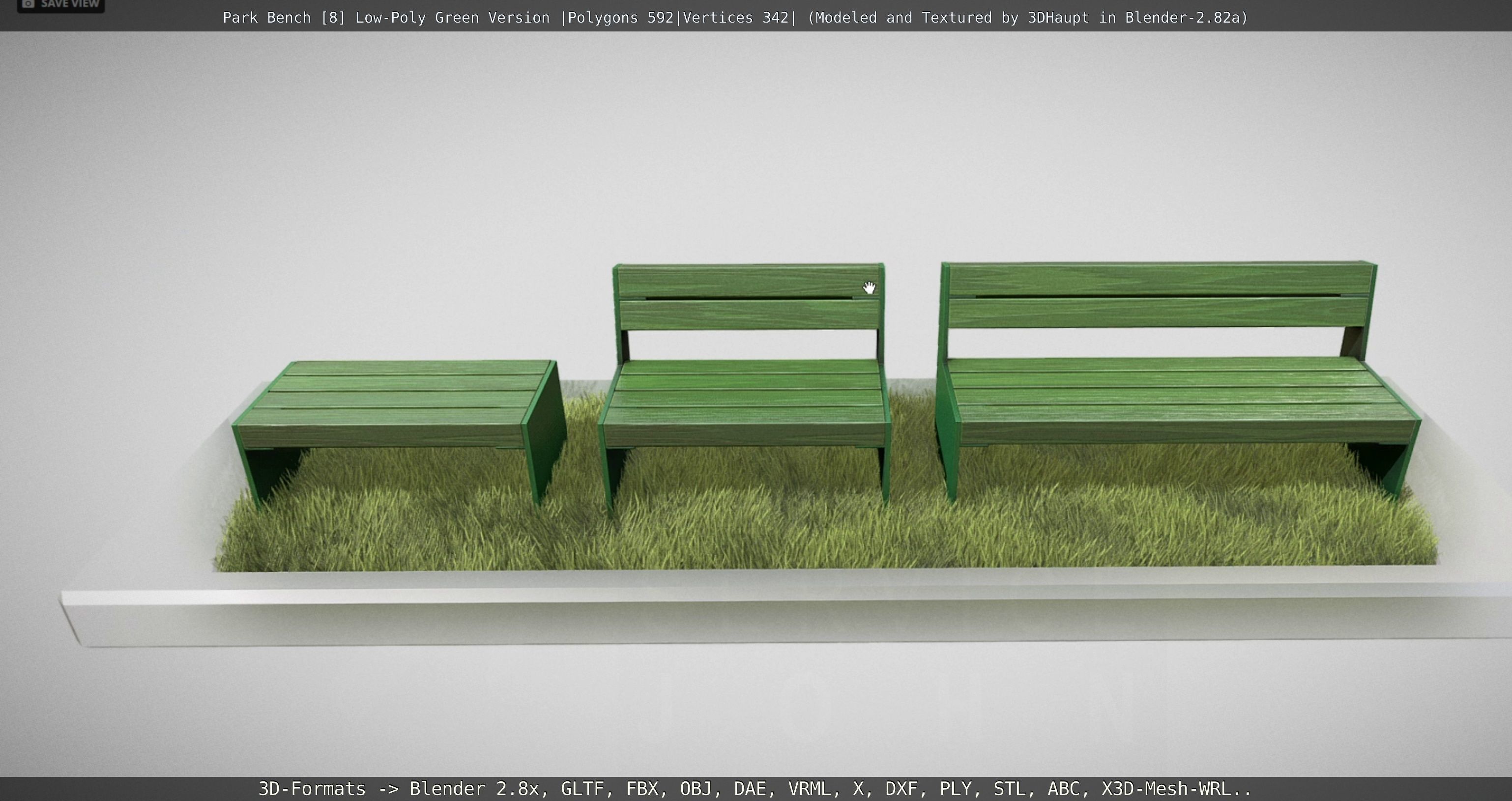The image size is (1512, 801).
Task: Click the '3D-Formats -> Blender 2.8x' caption text
Action: point(399,788)
